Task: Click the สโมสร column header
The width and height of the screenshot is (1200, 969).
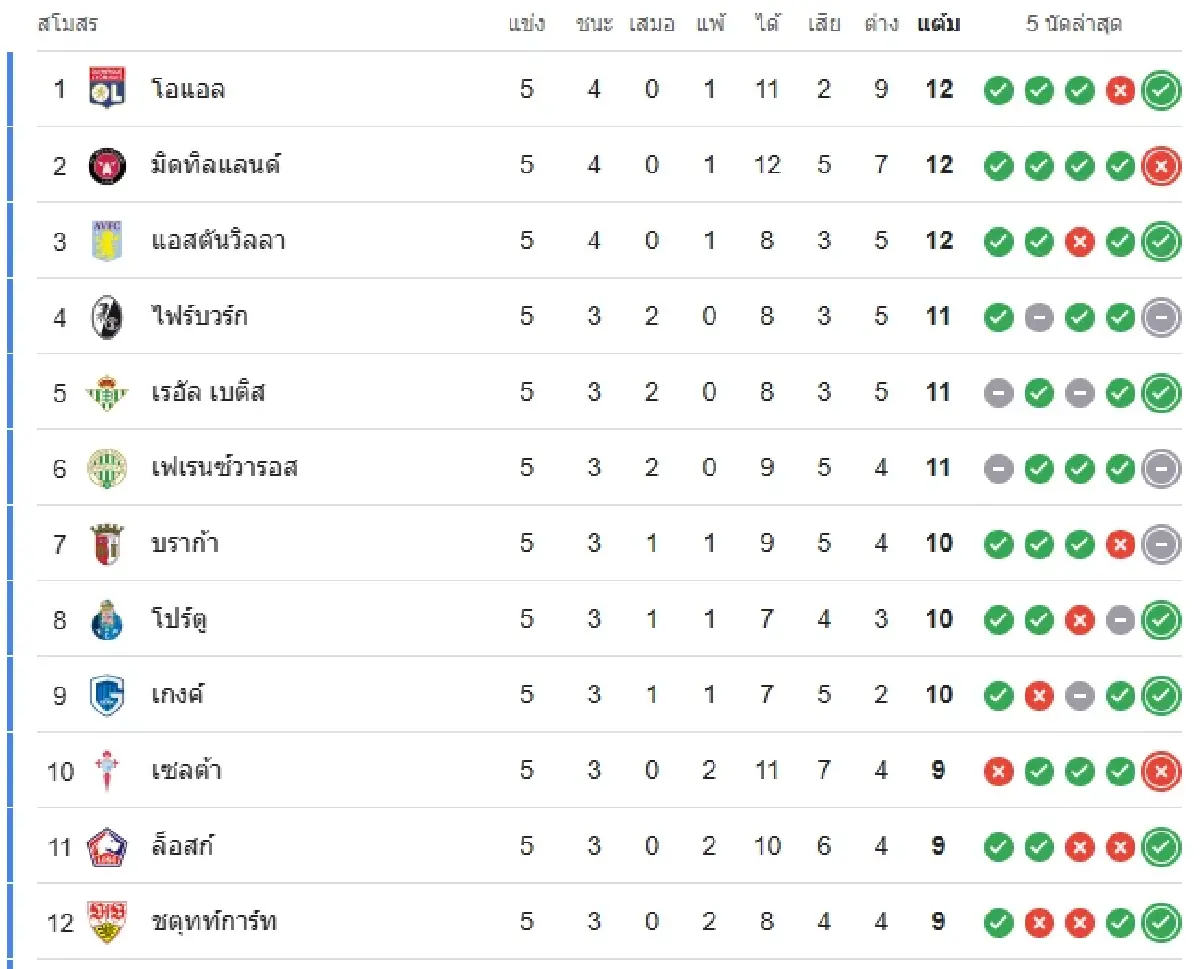Action: pos(67,24)
